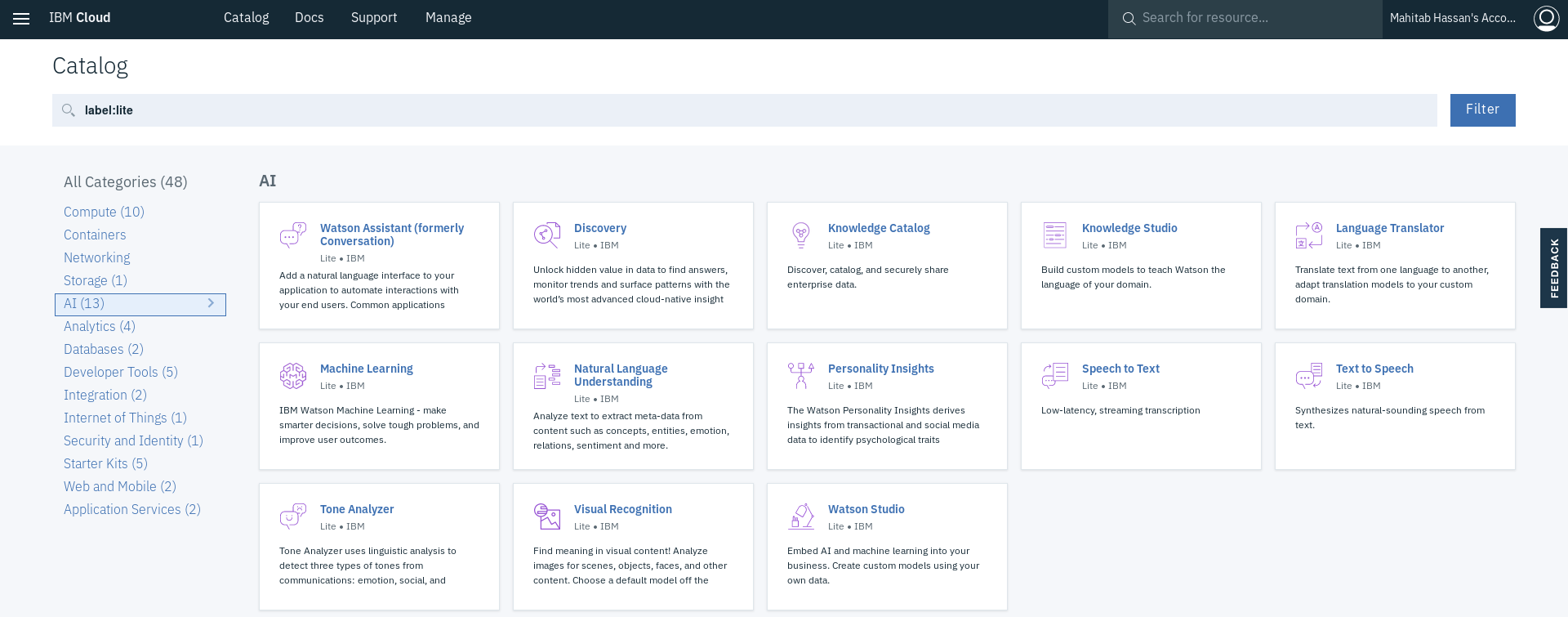This screenshot has width=1568, height=617.
Task: Go to IBM Cloud home
Action: (79, 18)
